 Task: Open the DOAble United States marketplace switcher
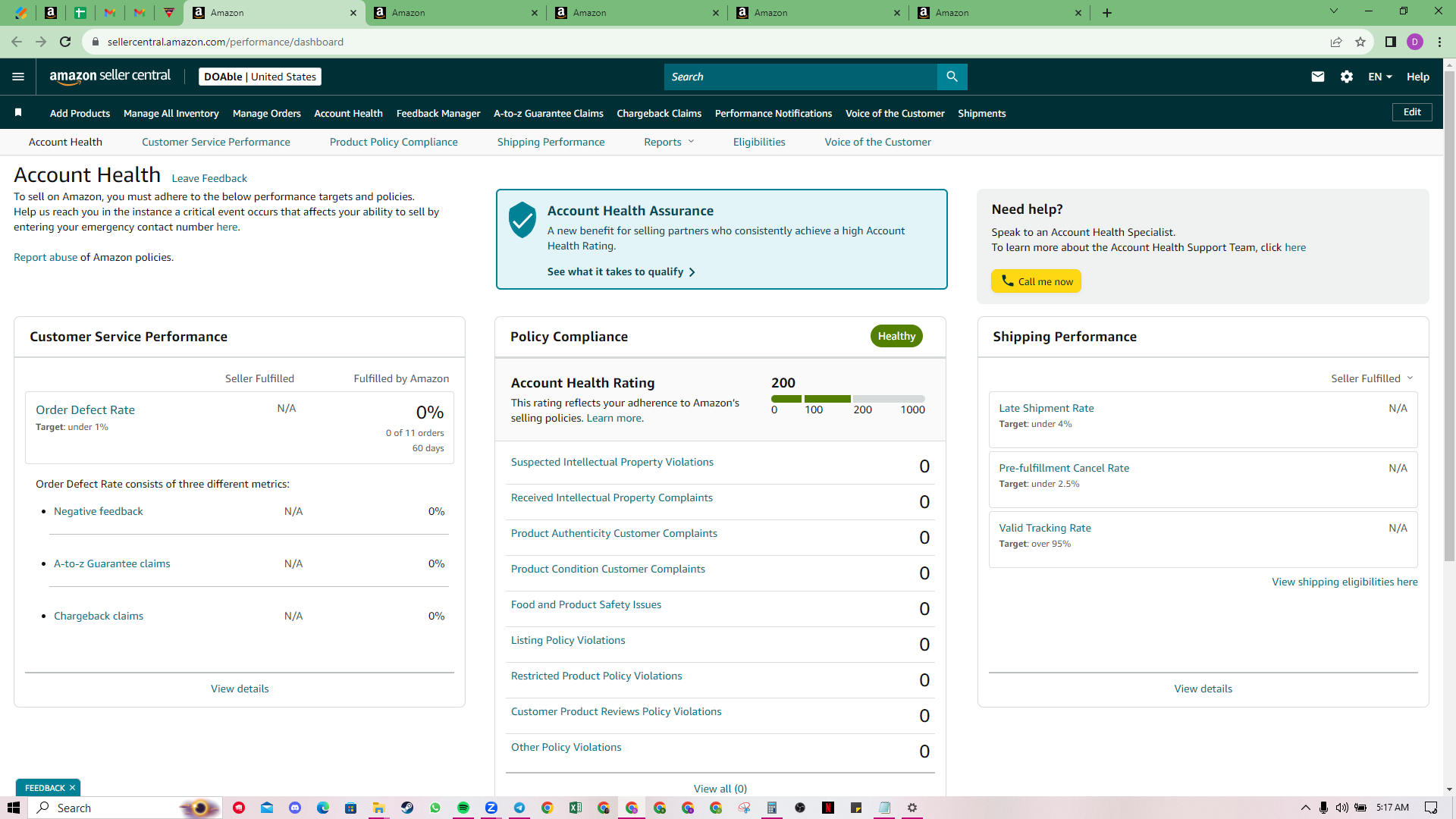click(260, 77)
